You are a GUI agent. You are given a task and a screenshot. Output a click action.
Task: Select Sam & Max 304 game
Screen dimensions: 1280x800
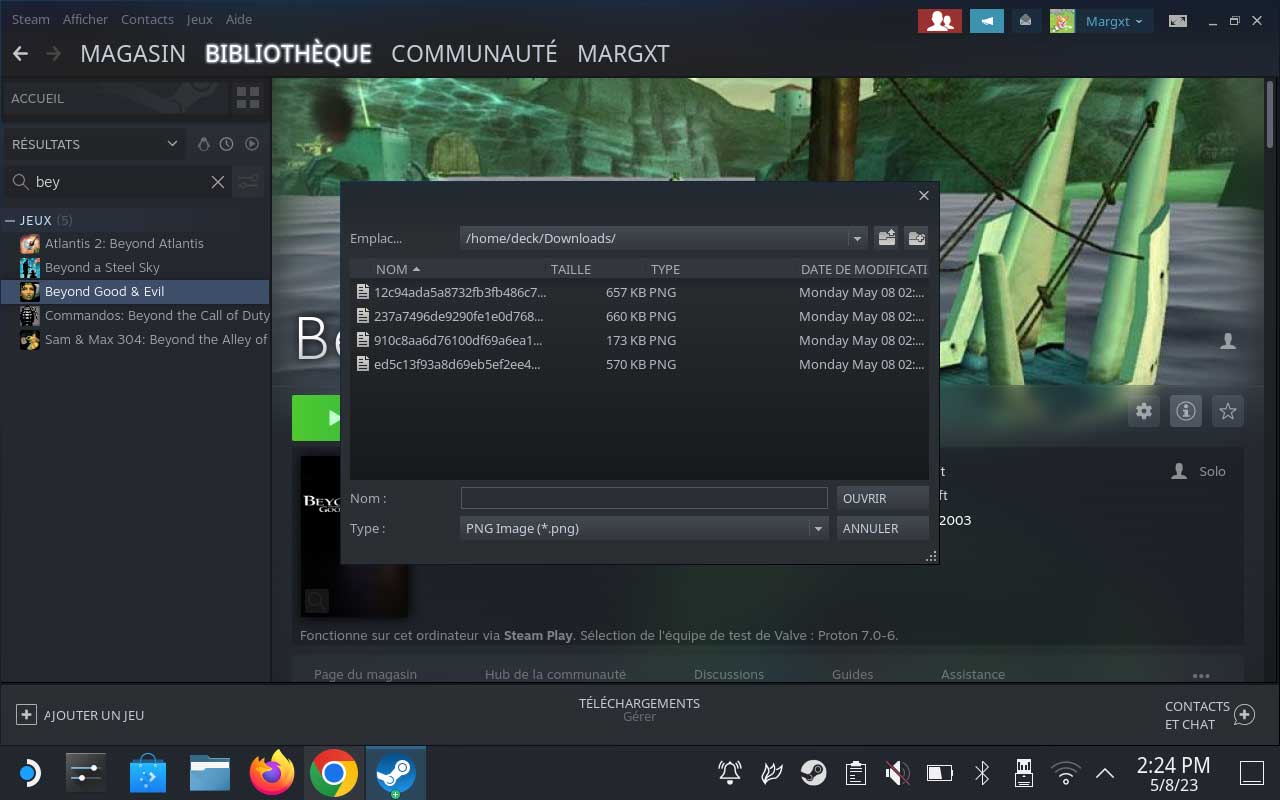[136, 339]
